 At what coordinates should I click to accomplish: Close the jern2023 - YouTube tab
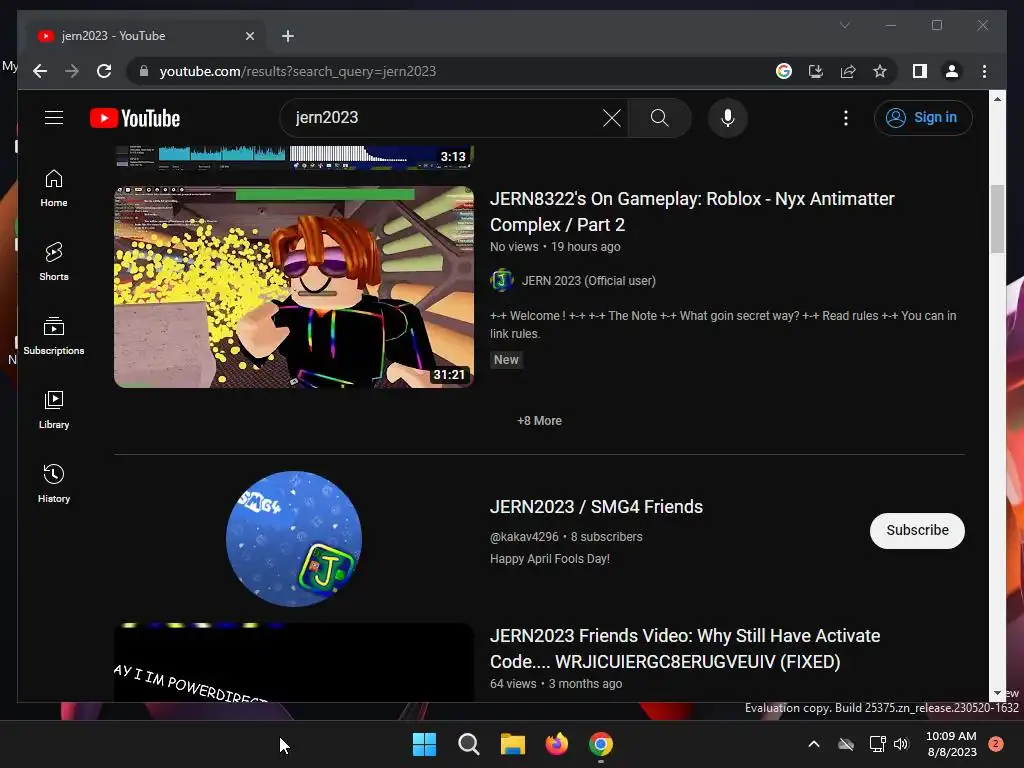coord(249,36)
